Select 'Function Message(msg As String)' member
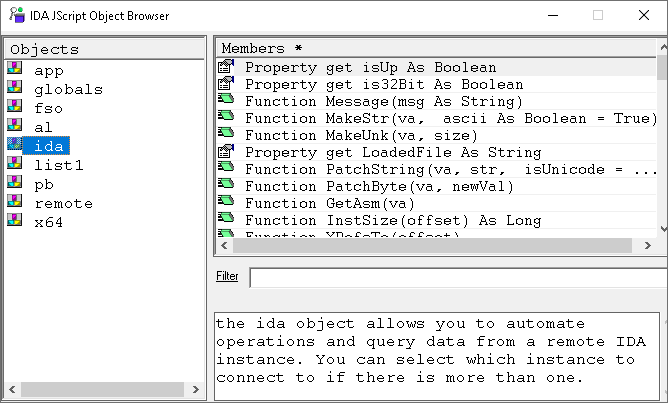Viewport: 668px width, 403px height. click(436, 101)
